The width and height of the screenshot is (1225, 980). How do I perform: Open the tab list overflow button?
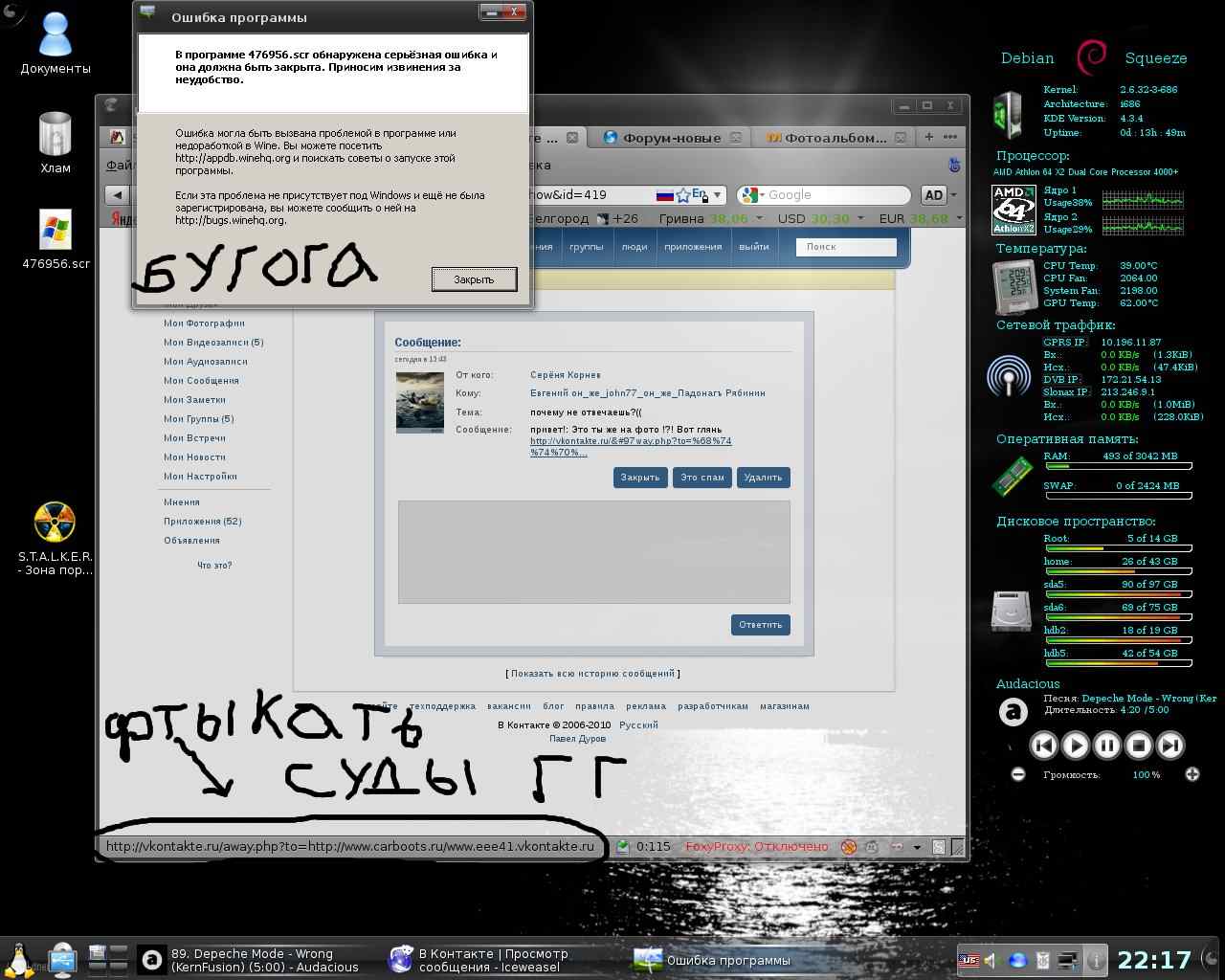950,137
